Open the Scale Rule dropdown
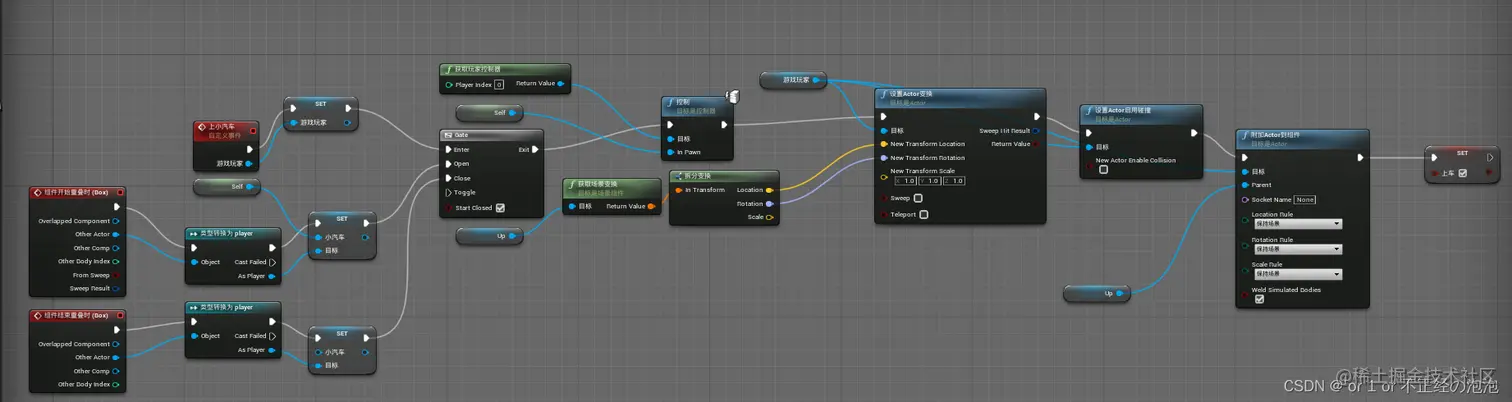Screen dimensions: 1512x402 [x=1297, y=274]
